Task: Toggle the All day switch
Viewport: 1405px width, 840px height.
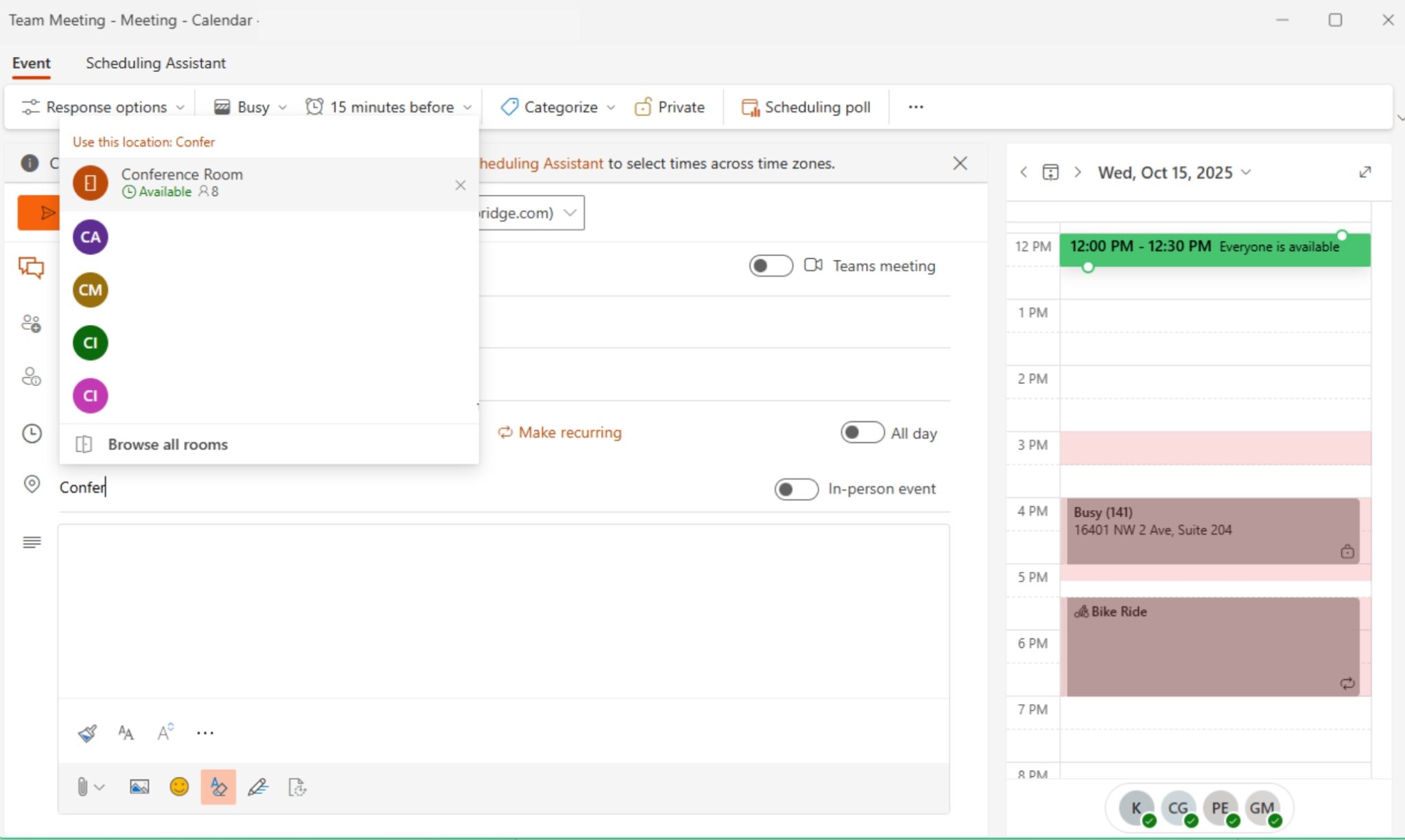Action: click(x=862, y=433)
